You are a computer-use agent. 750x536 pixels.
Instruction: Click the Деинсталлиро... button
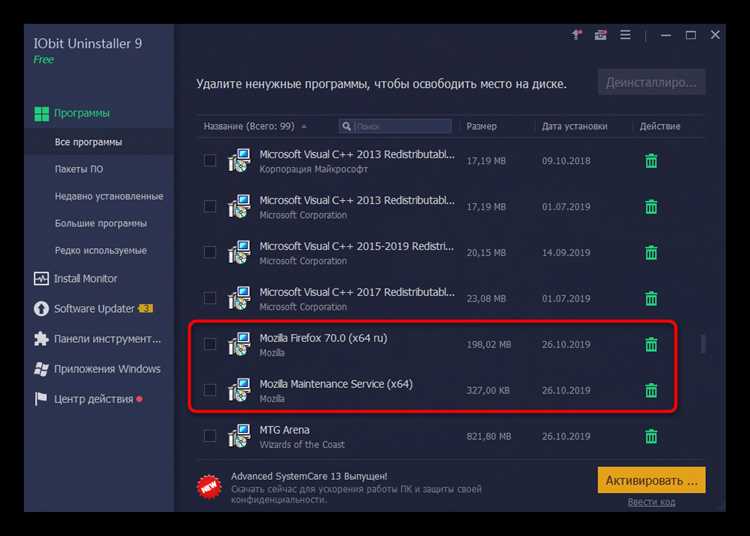pos(651,82)
